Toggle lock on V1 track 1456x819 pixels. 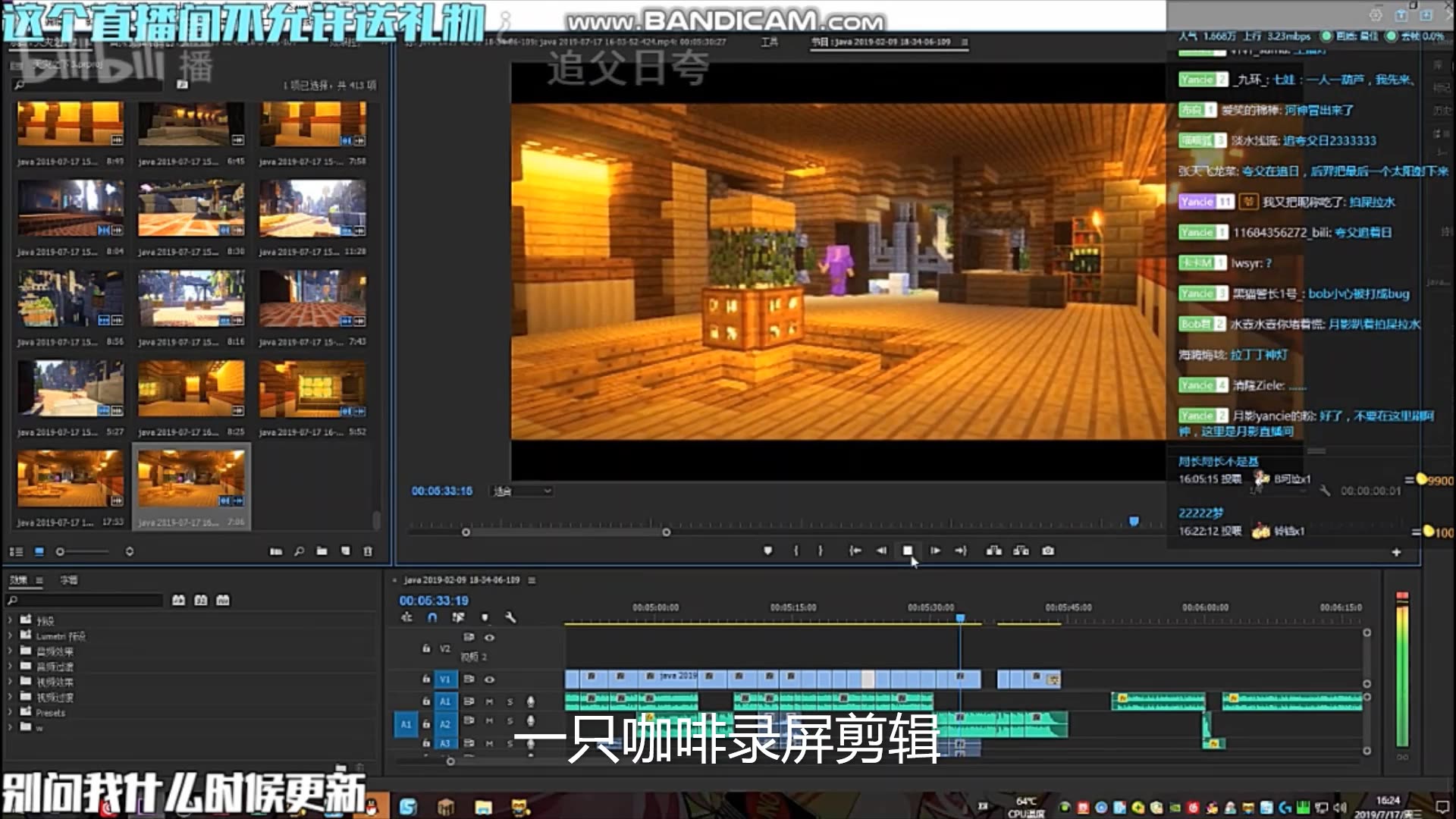[426, 679]
